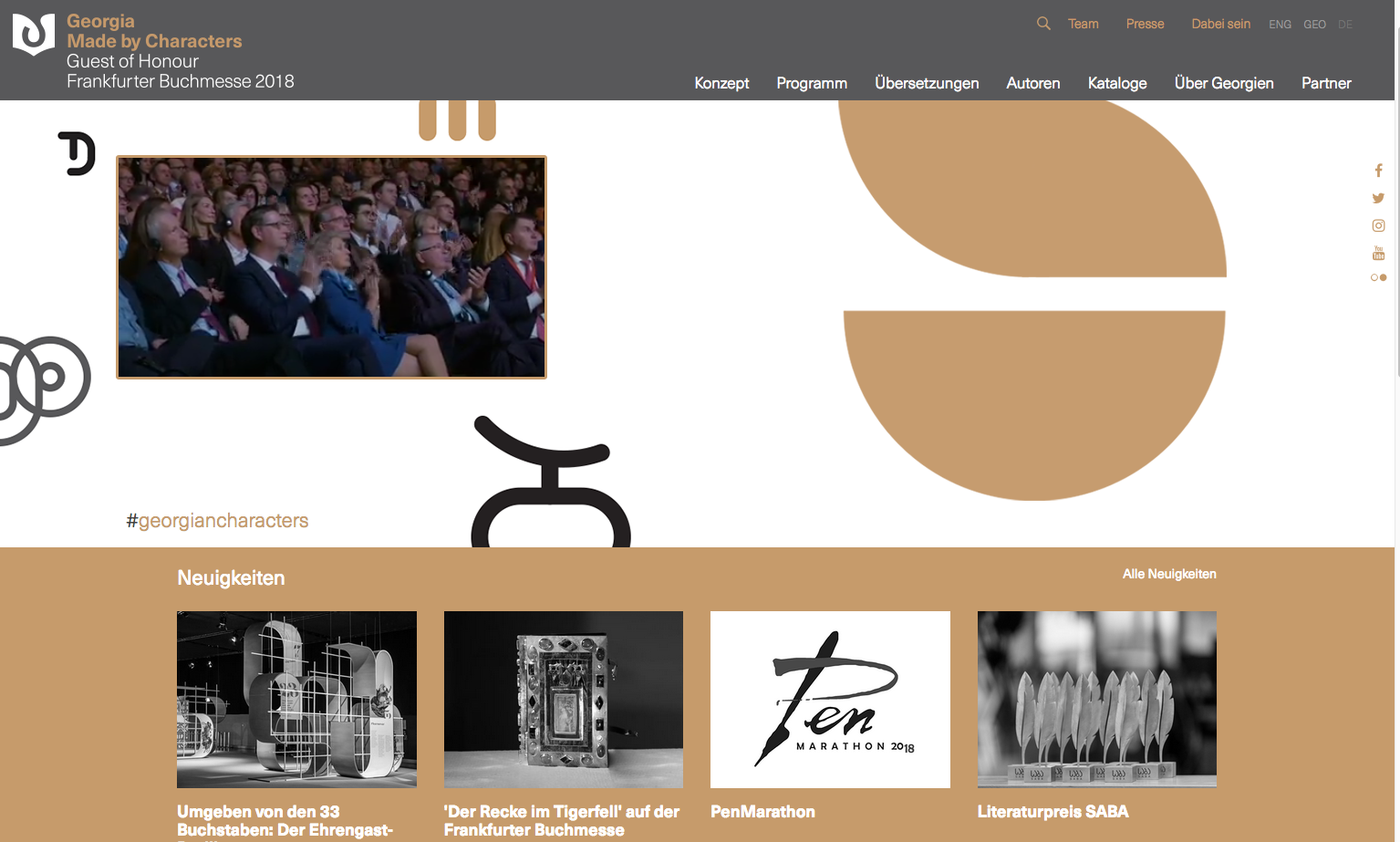1400x842 pixels.
Task: Open the Instagram icon in sidebar
Action: click(1378, 225)
